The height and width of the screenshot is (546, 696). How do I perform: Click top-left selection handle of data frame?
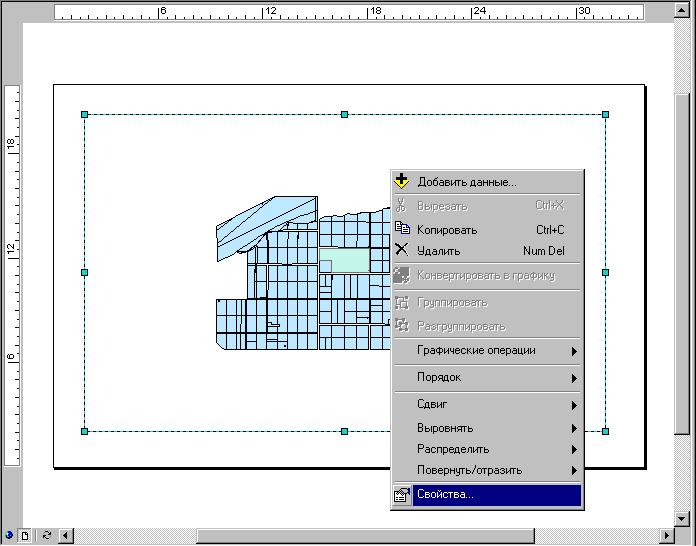pyautogui.click(x=85, y=115)
